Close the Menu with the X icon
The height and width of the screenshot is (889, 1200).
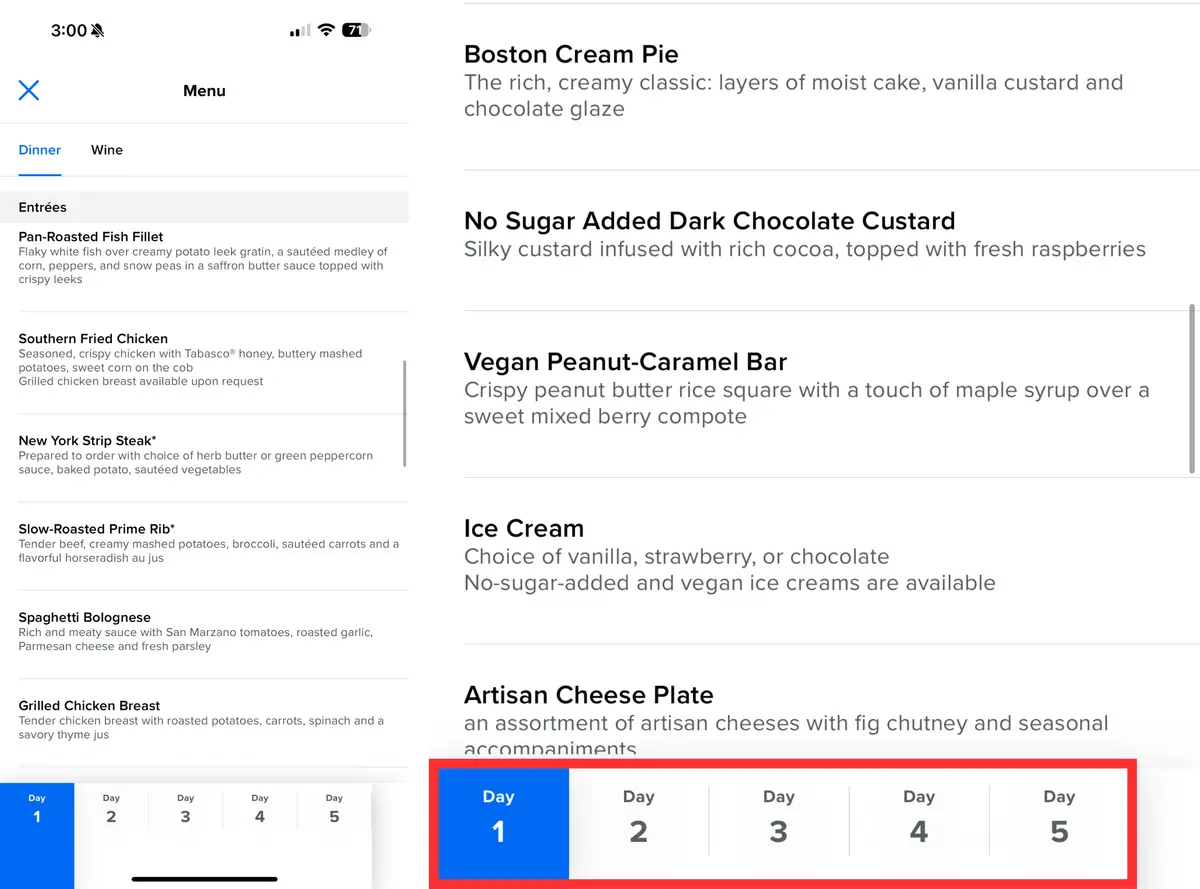(x=29, y=90)
